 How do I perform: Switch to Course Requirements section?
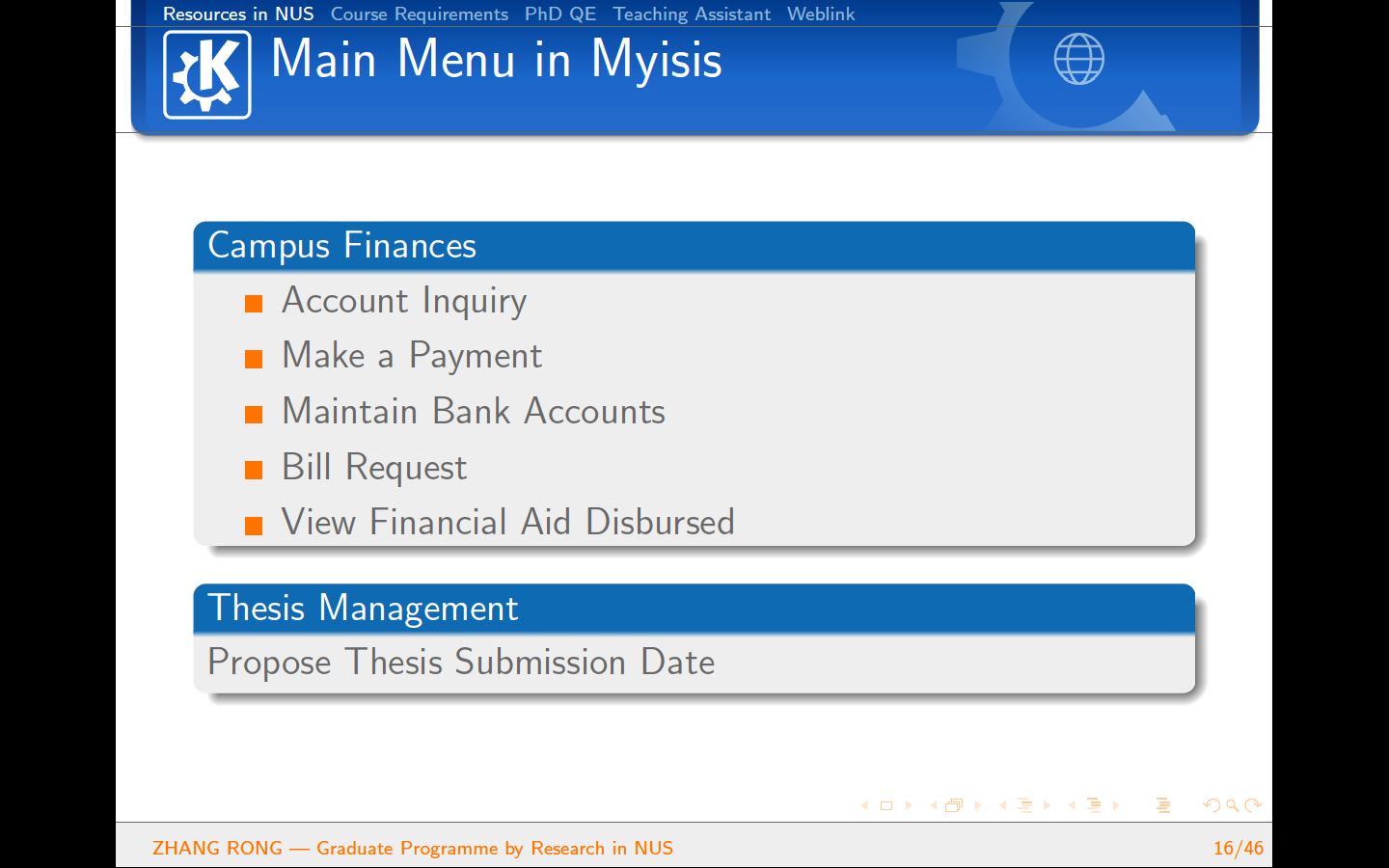pos(419,14)
